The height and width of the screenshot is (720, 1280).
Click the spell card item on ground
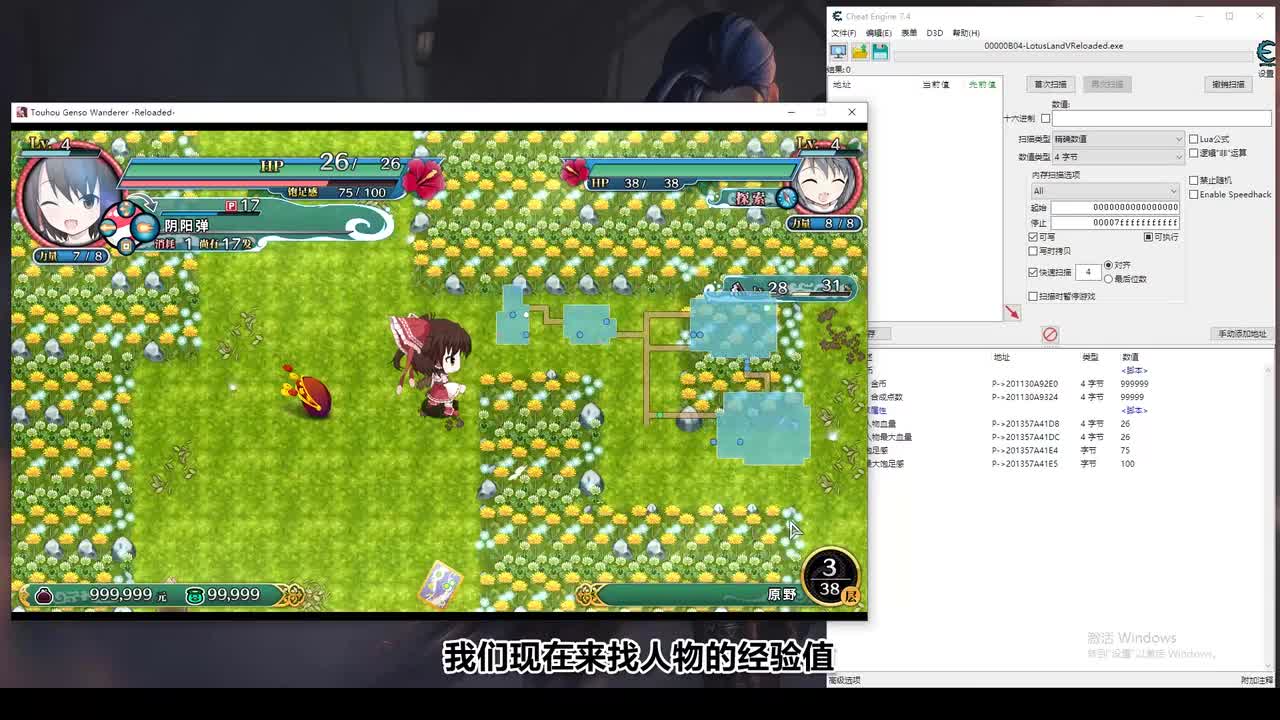click(440, 583)
